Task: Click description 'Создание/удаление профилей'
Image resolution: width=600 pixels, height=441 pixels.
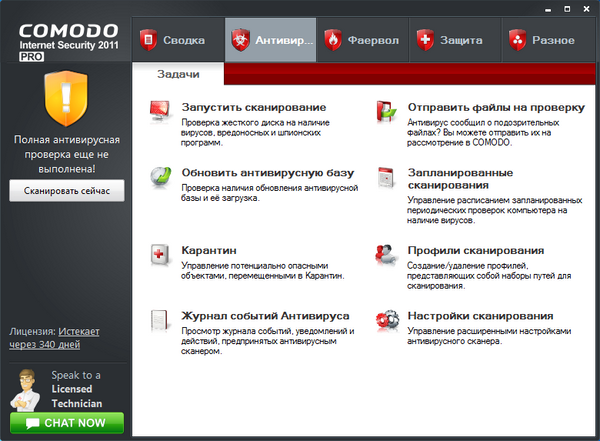Action: click(489, 276)
